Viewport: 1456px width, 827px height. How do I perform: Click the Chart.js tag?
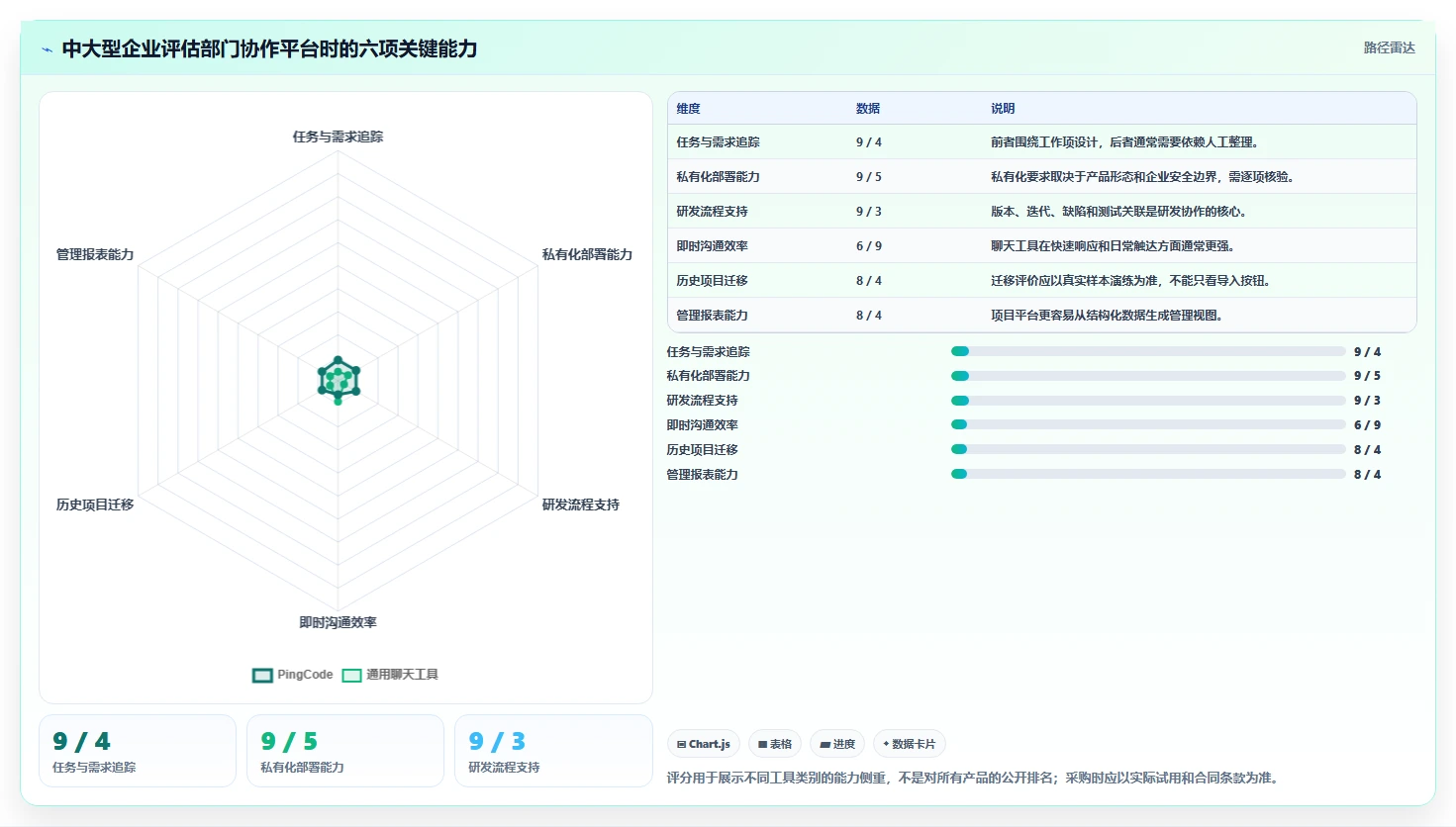coord(704,744)
